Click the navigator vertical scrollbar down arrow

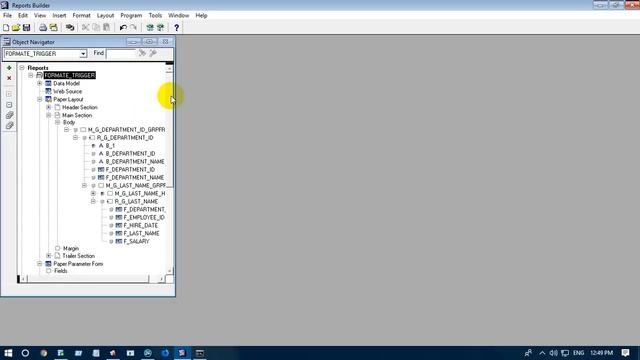tap(169, 271)
